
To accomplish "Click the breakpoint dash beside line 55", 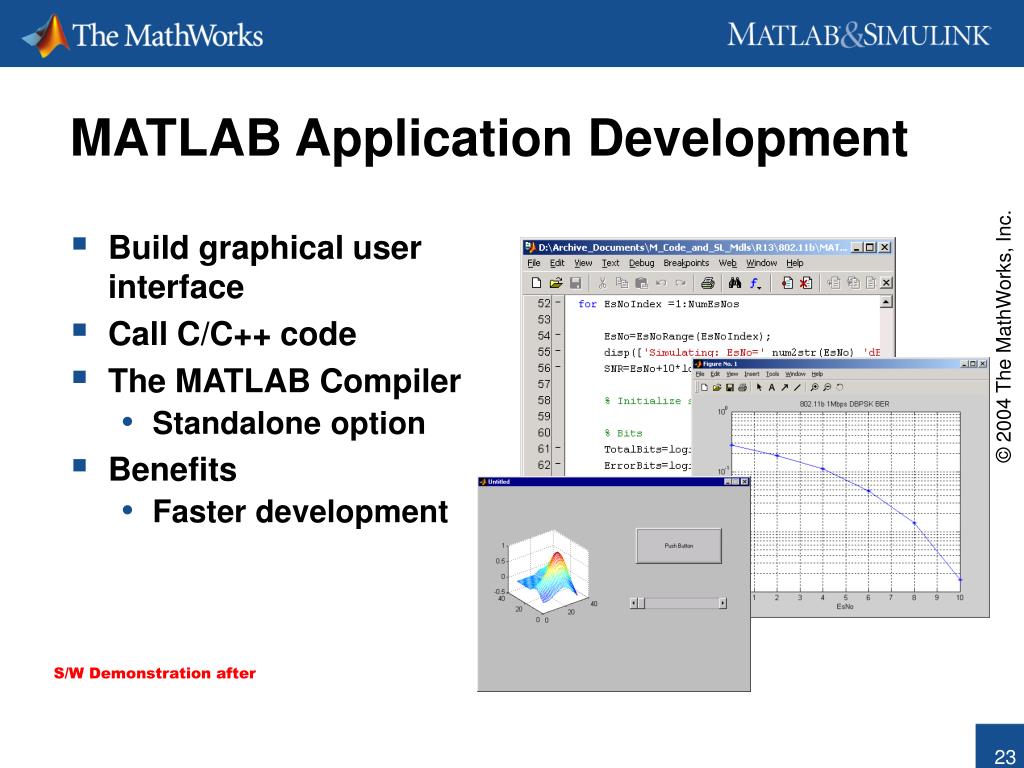I will click(x=558, y=352).
